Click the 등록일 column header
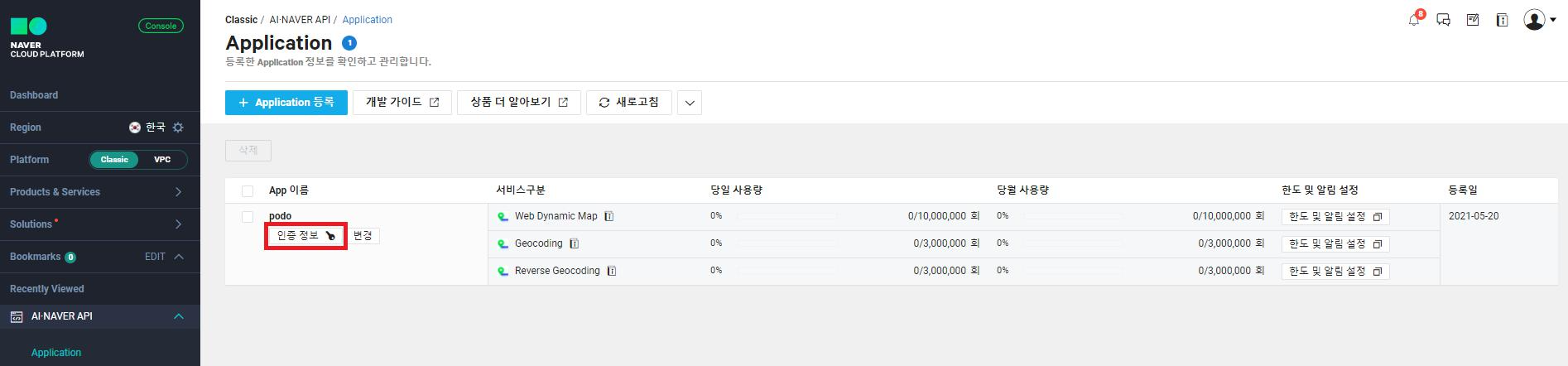This screenshot has height=366, width=1568. click(1463, 190)
